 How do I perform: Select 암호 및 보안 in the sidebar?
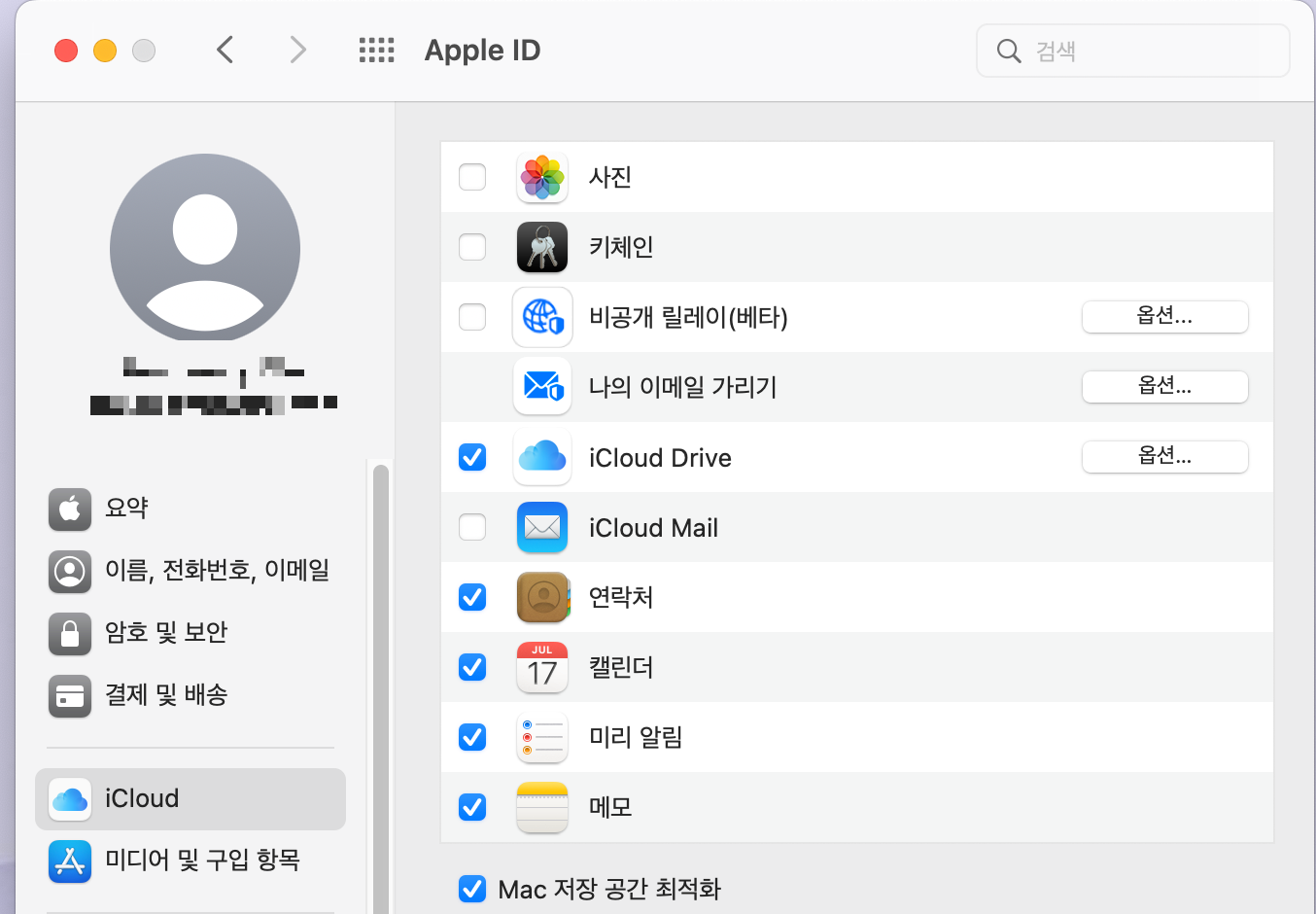coord(190,633)
